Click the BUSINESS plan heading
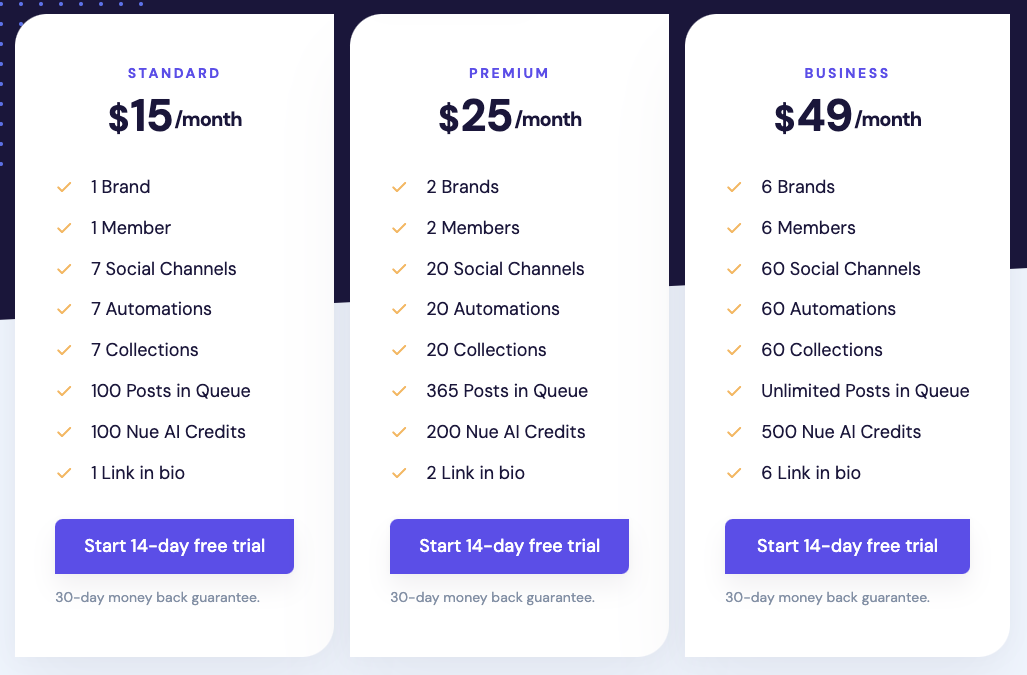Image resolution: width=1027 pixels, height=675 pixels. click(847, 73)
